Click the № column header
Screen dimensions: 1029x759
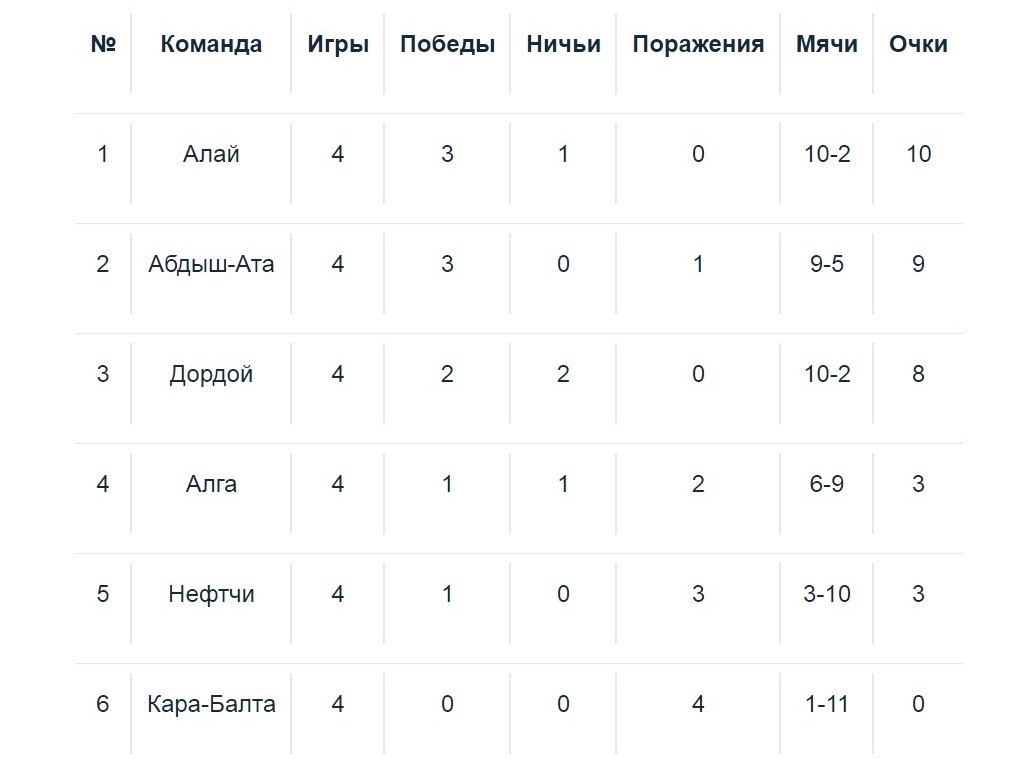(x=103, y=44)
